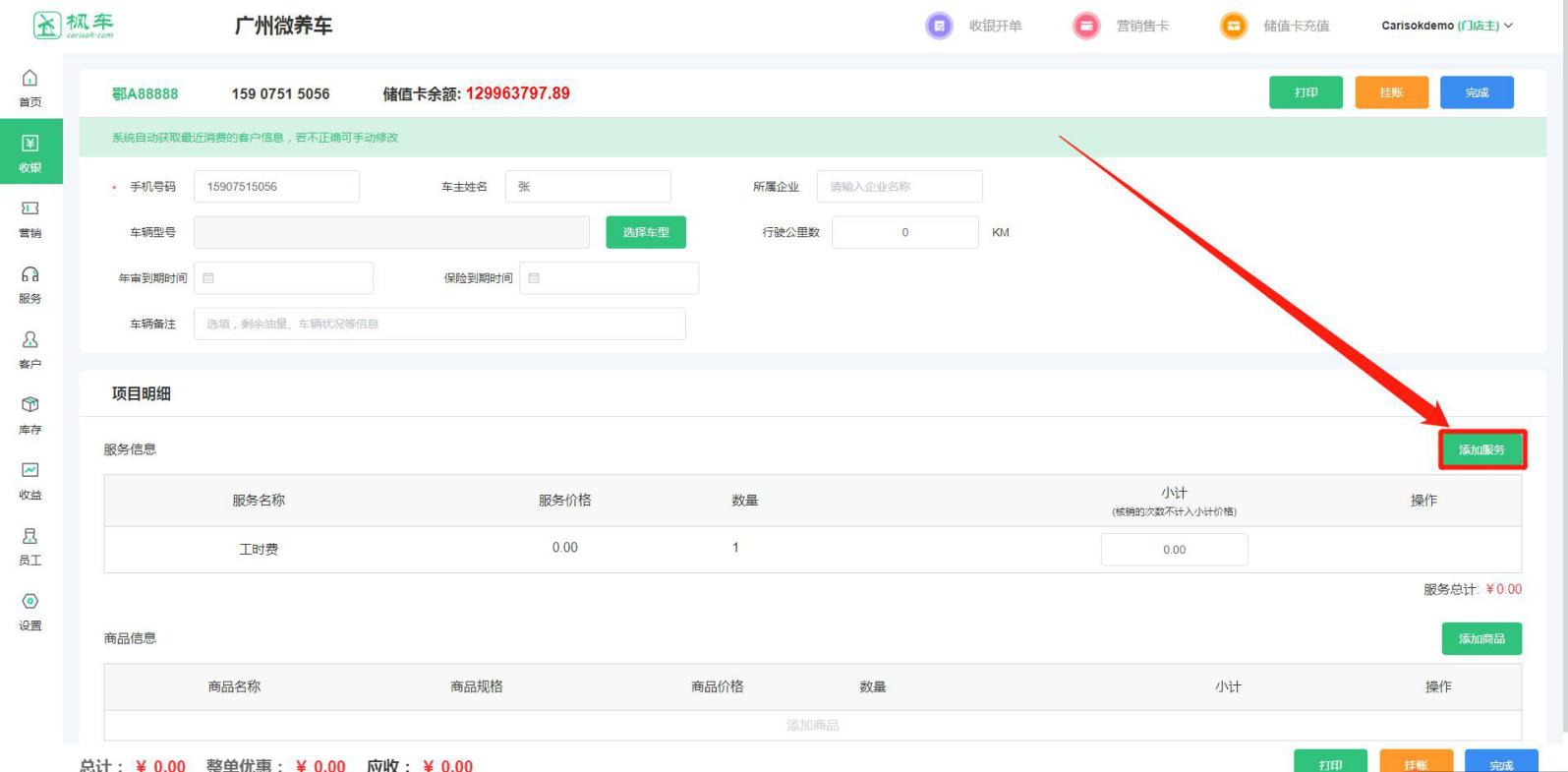Click into the 行驶公里数 input field
Image resolution: width=1568 pixels, height=772 pixels.
tap(905, 232)
